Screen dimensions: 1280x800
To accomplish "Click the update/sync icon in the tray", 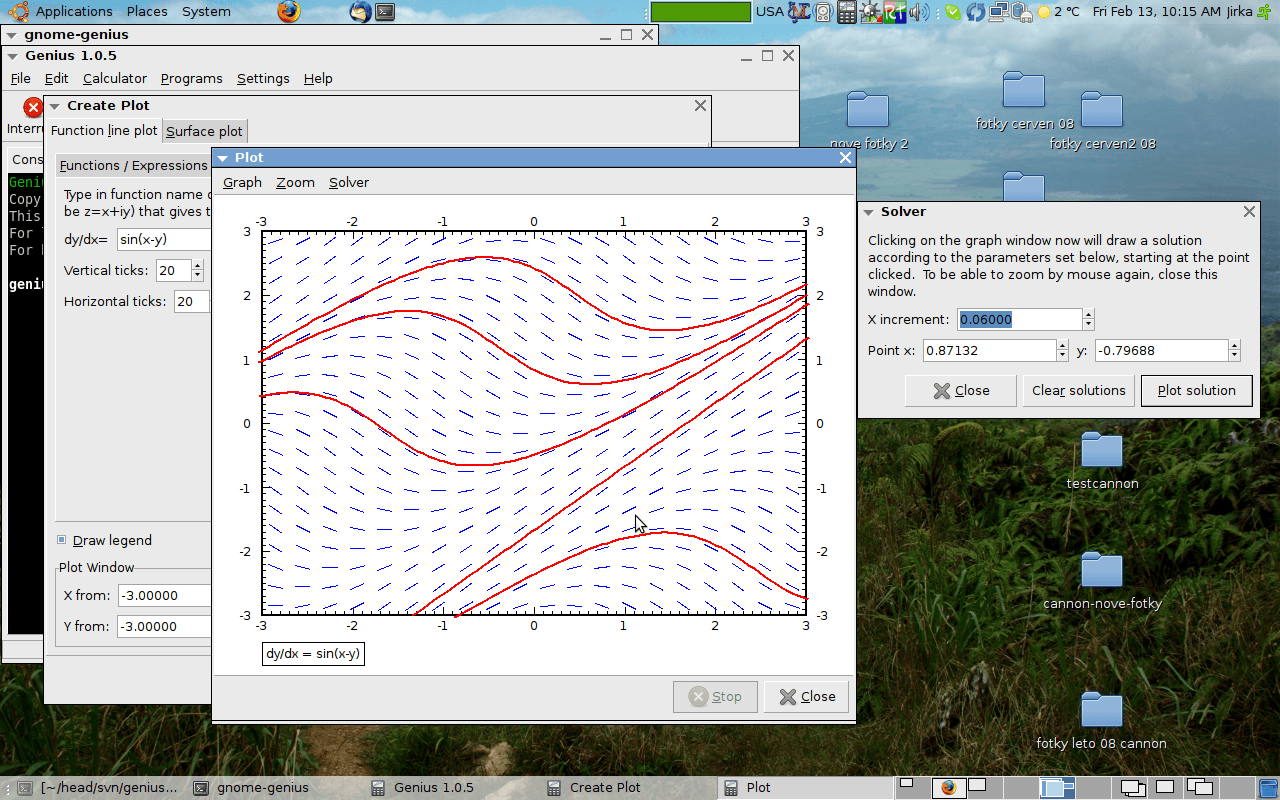I will (976, 12).
